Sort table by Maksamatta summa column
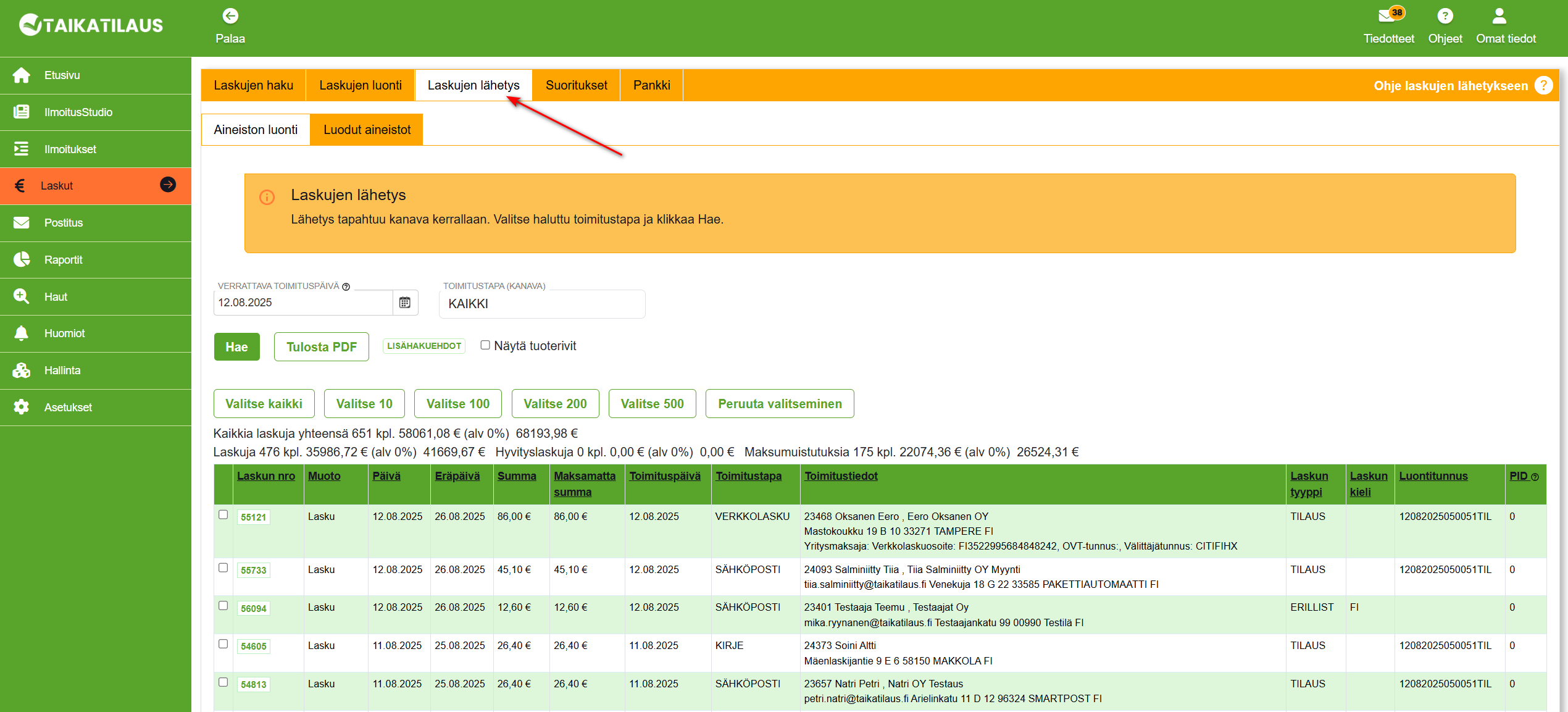 pos(585,484)
